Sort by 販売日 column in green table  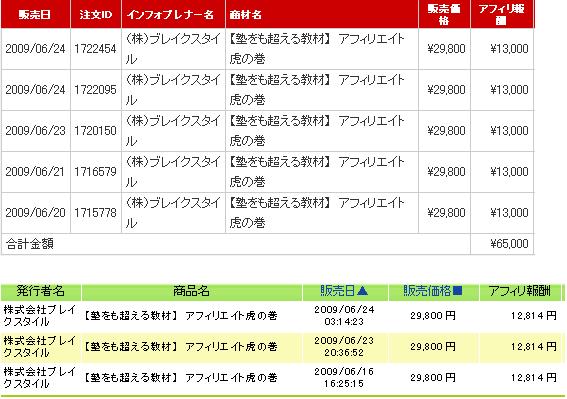pos(344,290)
